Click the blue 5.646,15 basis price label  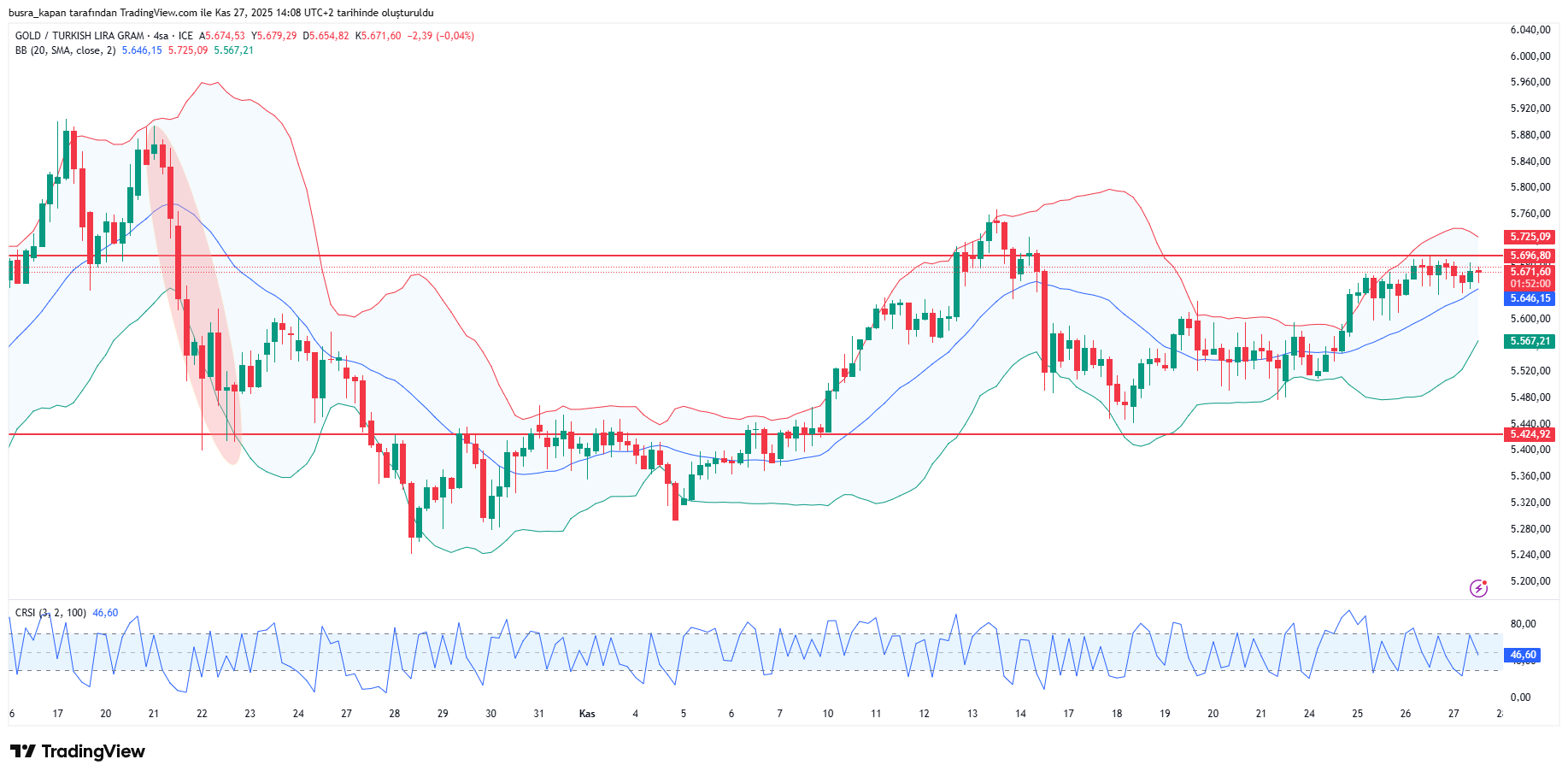tap(1529, 298)
